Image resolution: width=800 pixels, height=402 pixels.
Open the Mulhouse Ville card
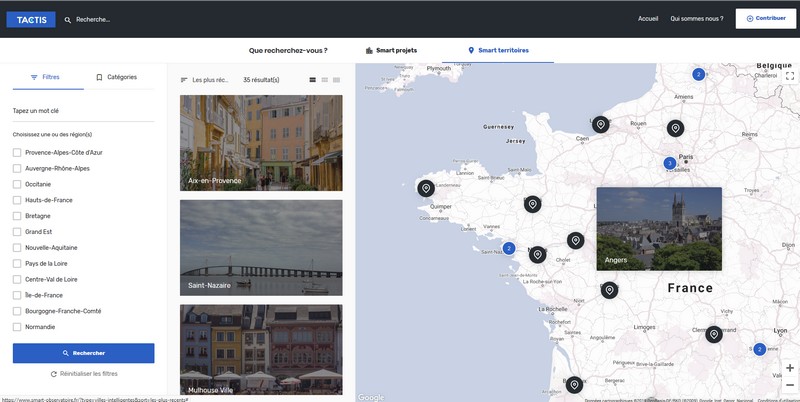pyautogui.click(x=261, y=350)
